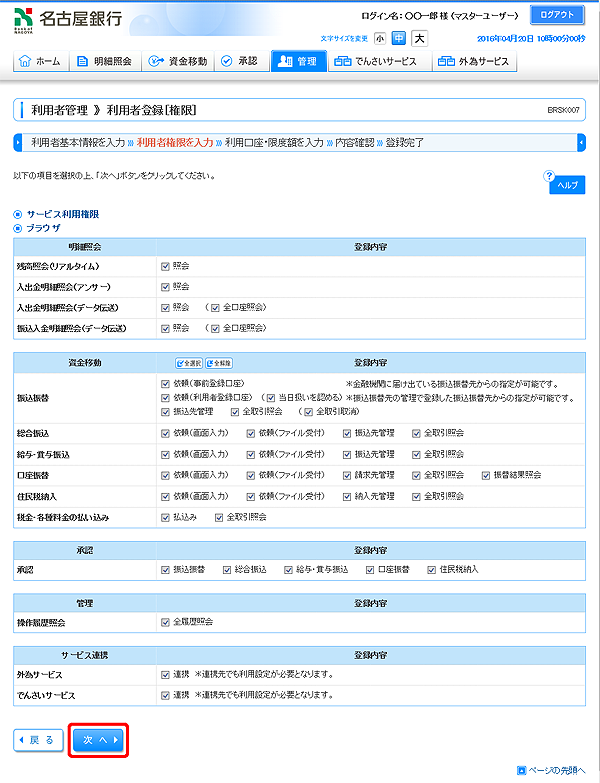600x783 pixels.
Task: Set font size to 大
Action: [x=420, y=38]
